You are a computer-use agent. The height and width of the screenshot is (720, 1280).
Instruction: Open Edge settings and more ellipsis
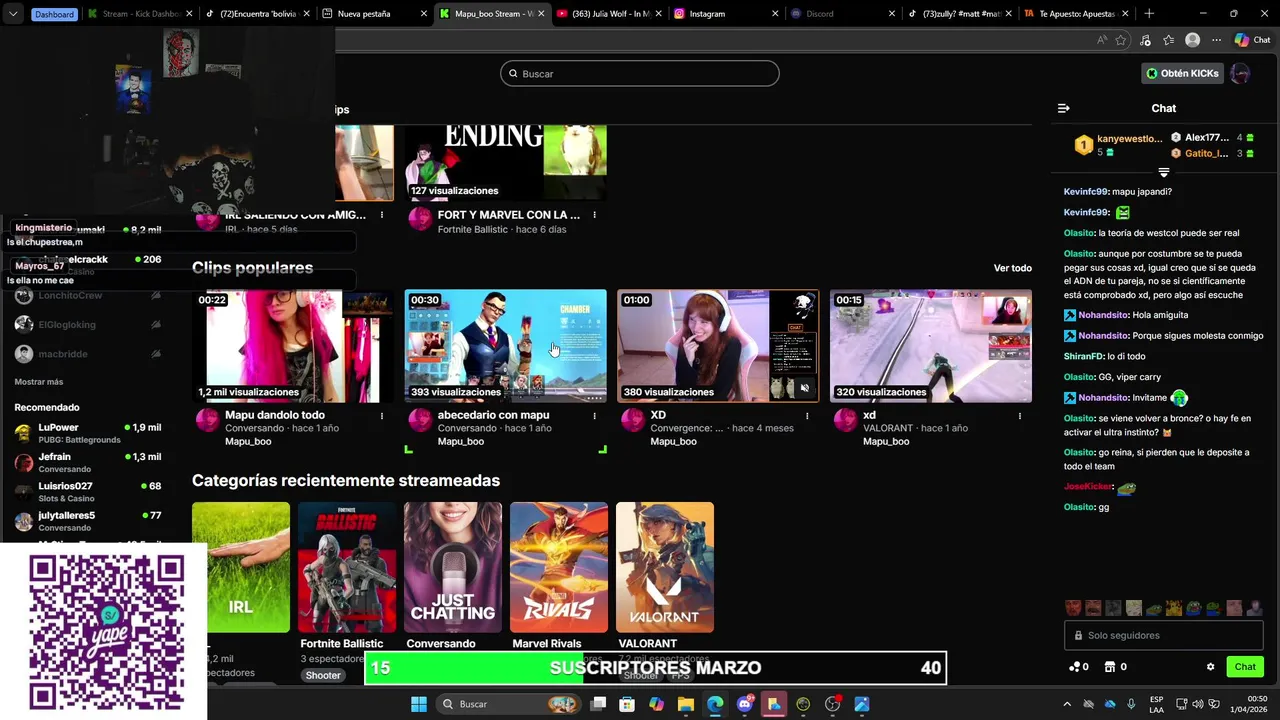point(1216,40)
